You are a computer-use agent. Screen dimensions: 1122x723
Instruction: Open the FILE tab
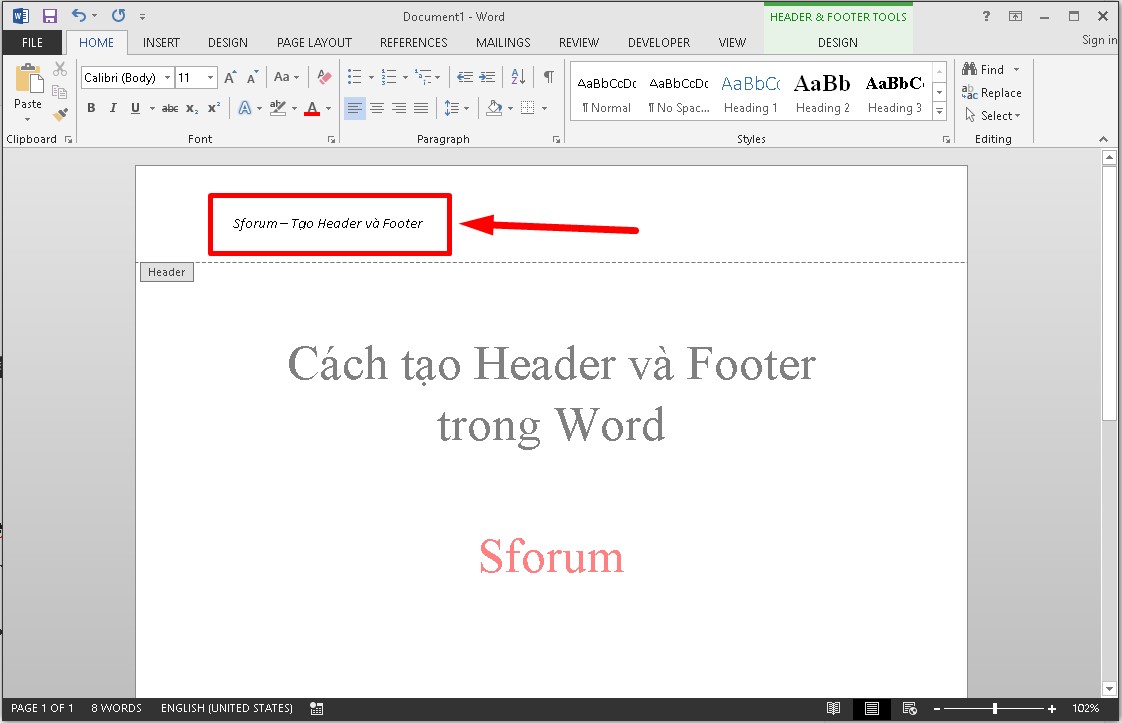coord(32,42)
